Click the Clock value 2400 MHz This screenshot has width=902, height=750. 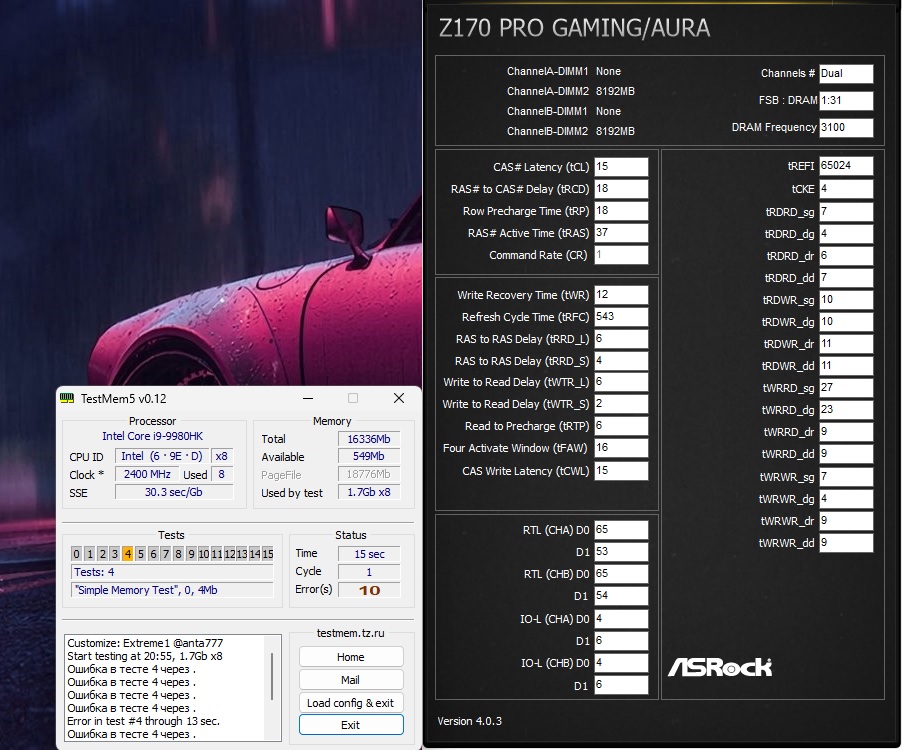click(147, 474)
